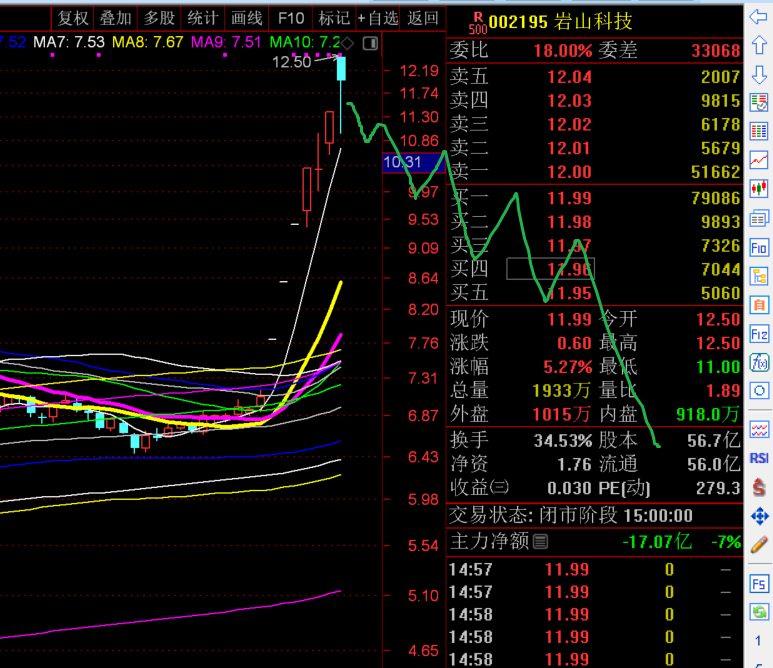Switch to candlestick chart icon
The height and width of the screenshot is (668, 773).
[x=759, y=189]
